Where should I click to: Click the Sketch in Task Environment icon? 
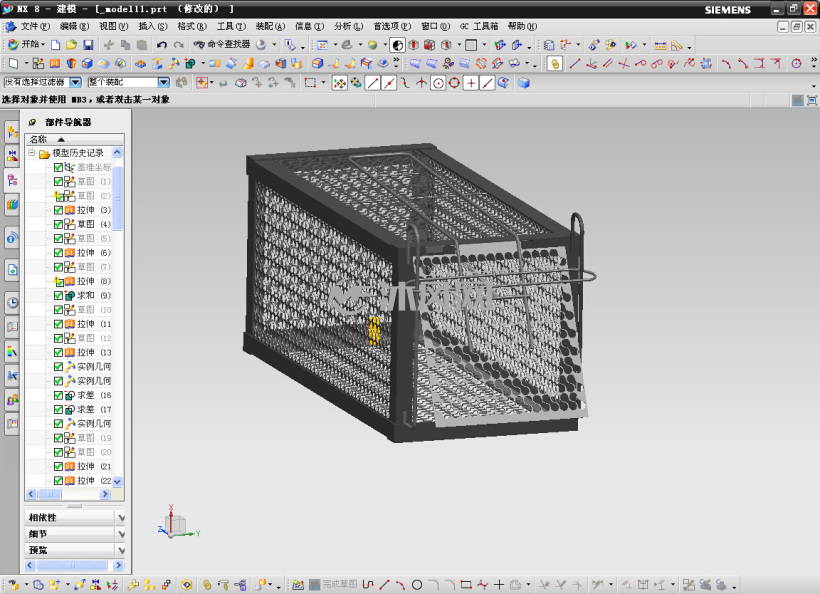pyautogui.click(x=38, y=64)
